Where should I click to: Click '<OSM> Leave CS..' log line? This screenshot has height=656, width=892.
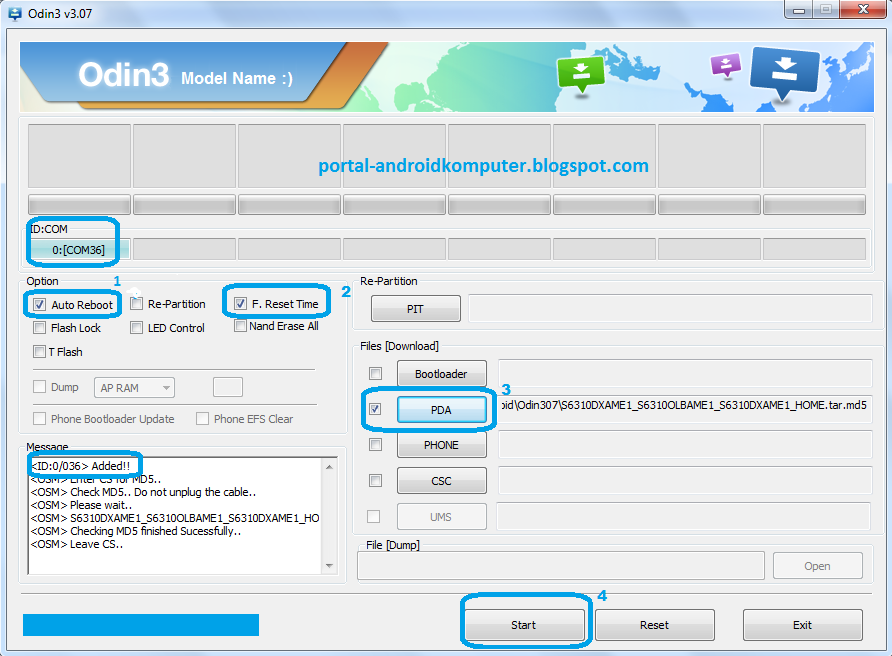click(77, 544)
